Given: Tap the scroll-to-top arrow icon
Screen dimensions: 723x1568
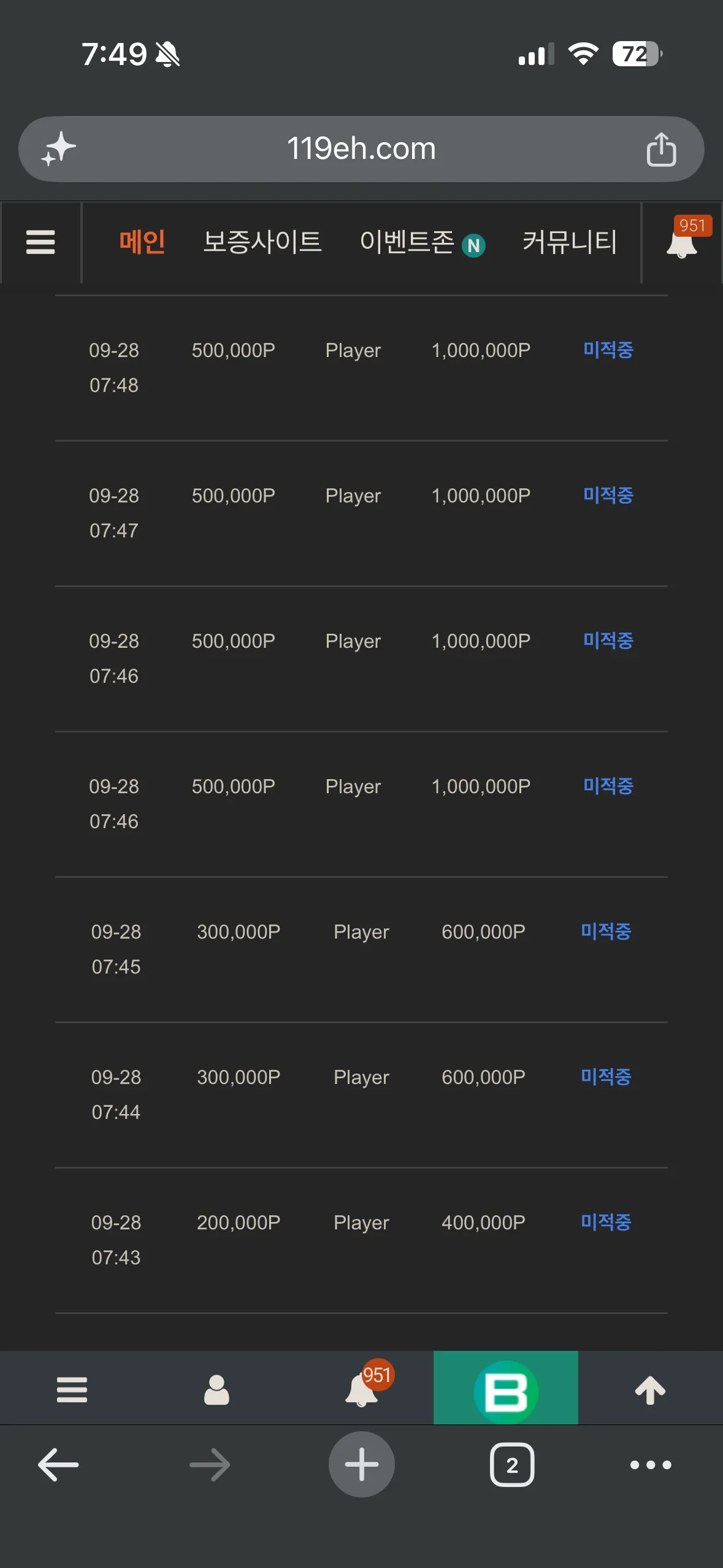Looking at the screenshot, I should coord(651,1389).
